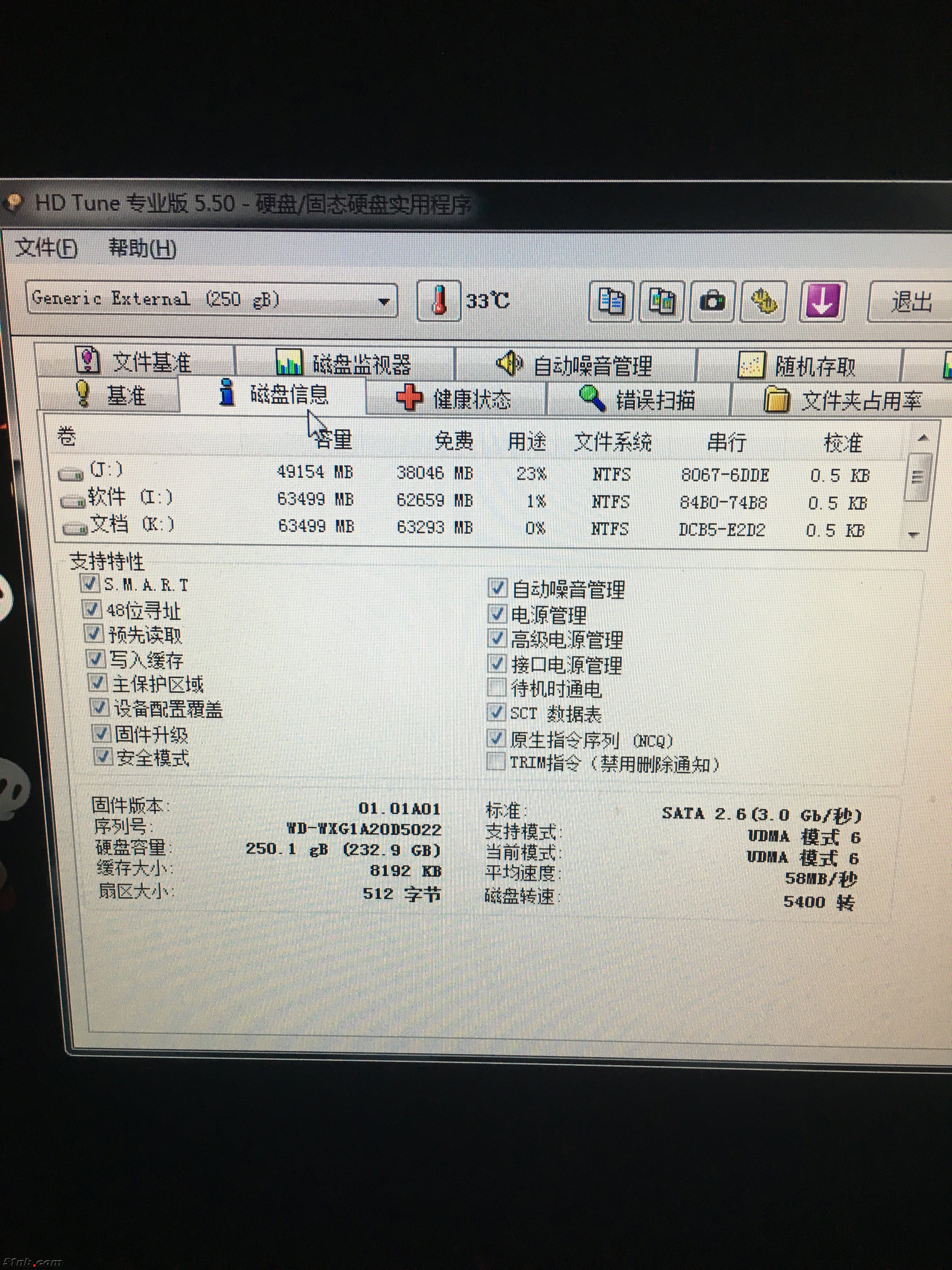Click the copy screenshot to clipboard icon
This screenshot has width=952, height=1270.
tap(662, 301)
